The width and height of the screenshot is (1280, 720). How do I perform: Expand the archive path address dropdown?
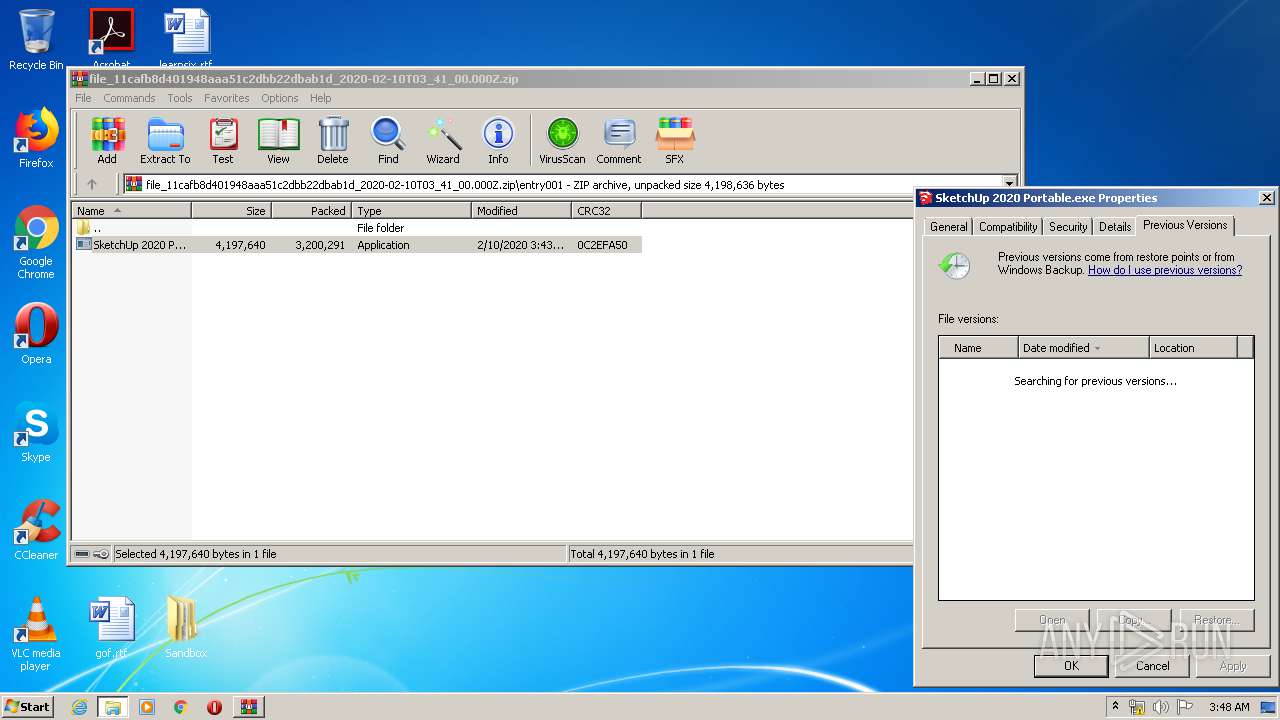click(x=1009, y=184)
